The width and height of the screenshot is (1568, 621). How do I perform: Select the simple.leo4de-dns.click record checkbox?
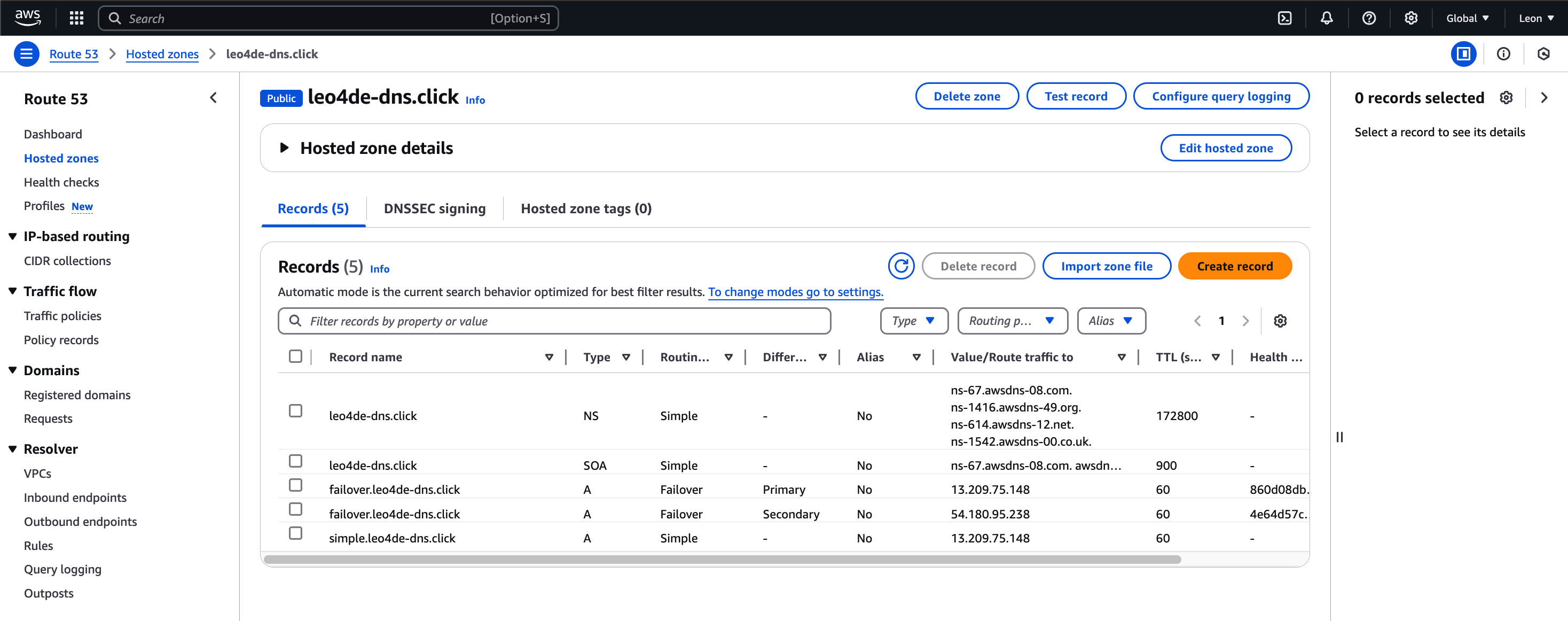click(x=295, y=533)
